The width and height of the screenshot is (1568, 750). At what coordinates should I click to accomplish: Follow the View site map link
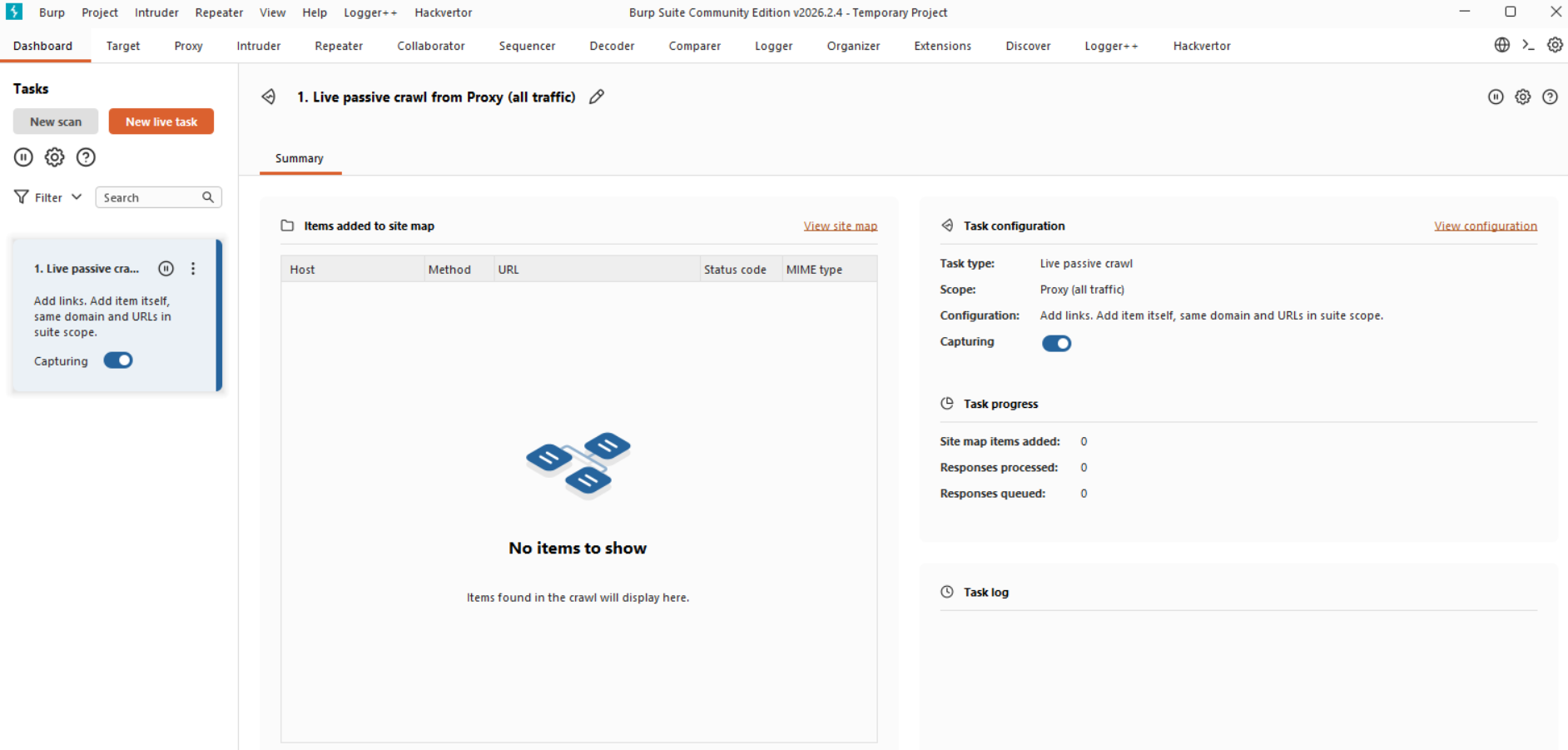click(x=841, y=226)
